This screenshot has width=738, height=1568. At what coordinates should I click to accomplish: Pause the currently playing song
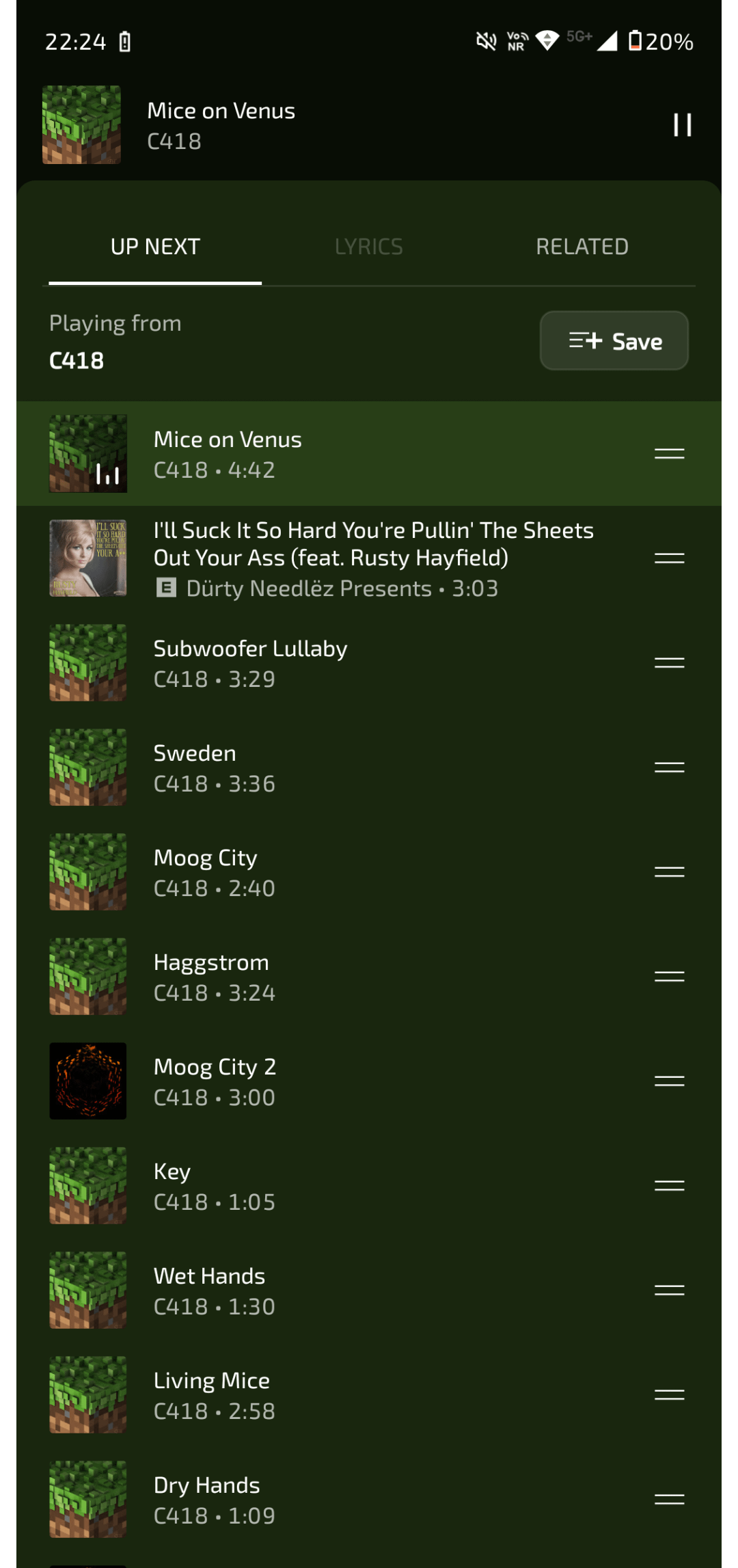[x=682, y=125]
